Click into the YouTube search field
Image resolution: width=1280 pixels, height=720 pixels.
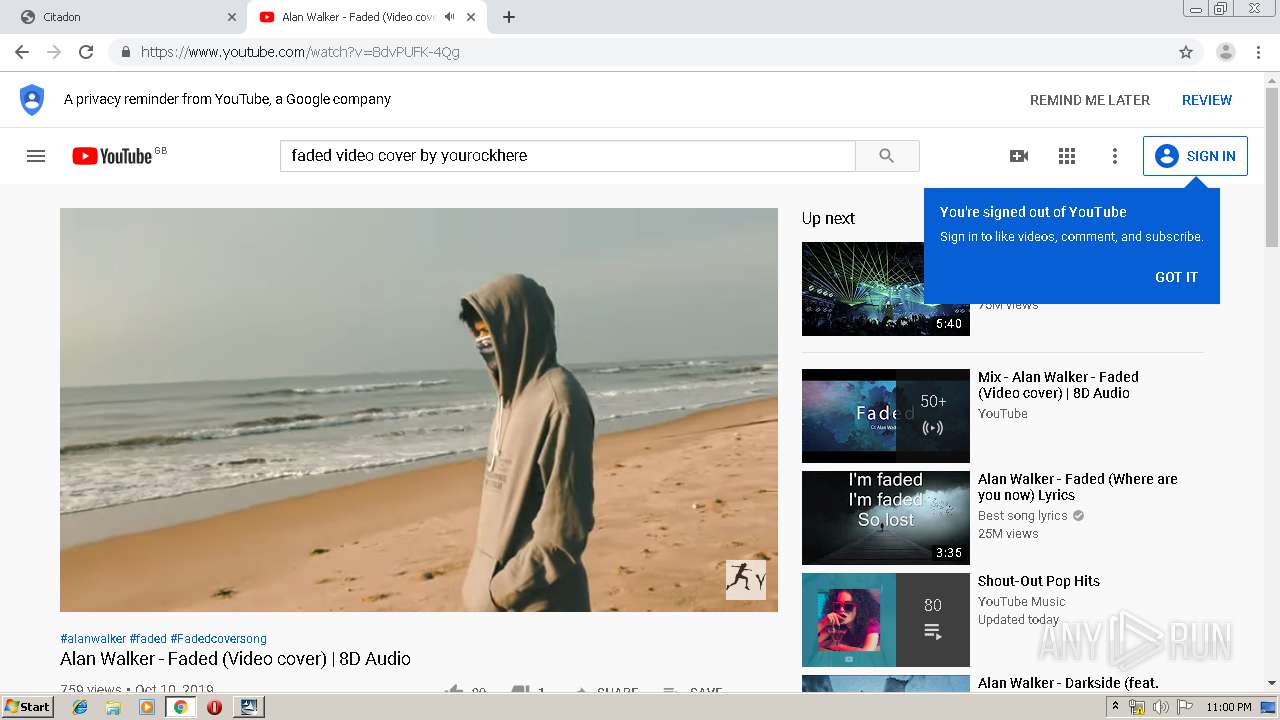567,156
